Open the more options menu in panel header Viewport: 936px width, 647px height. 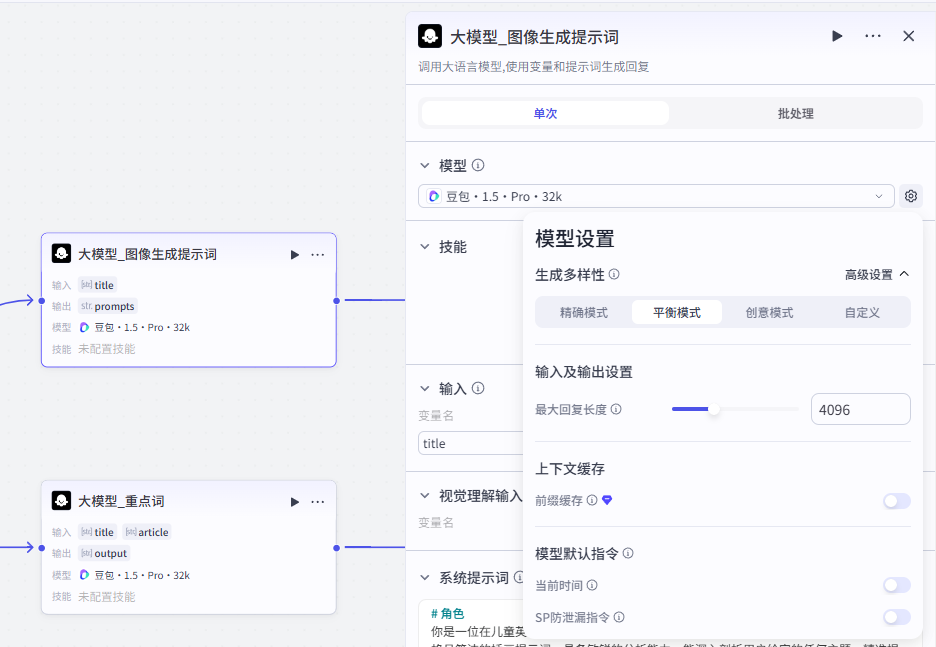point(873,36)
